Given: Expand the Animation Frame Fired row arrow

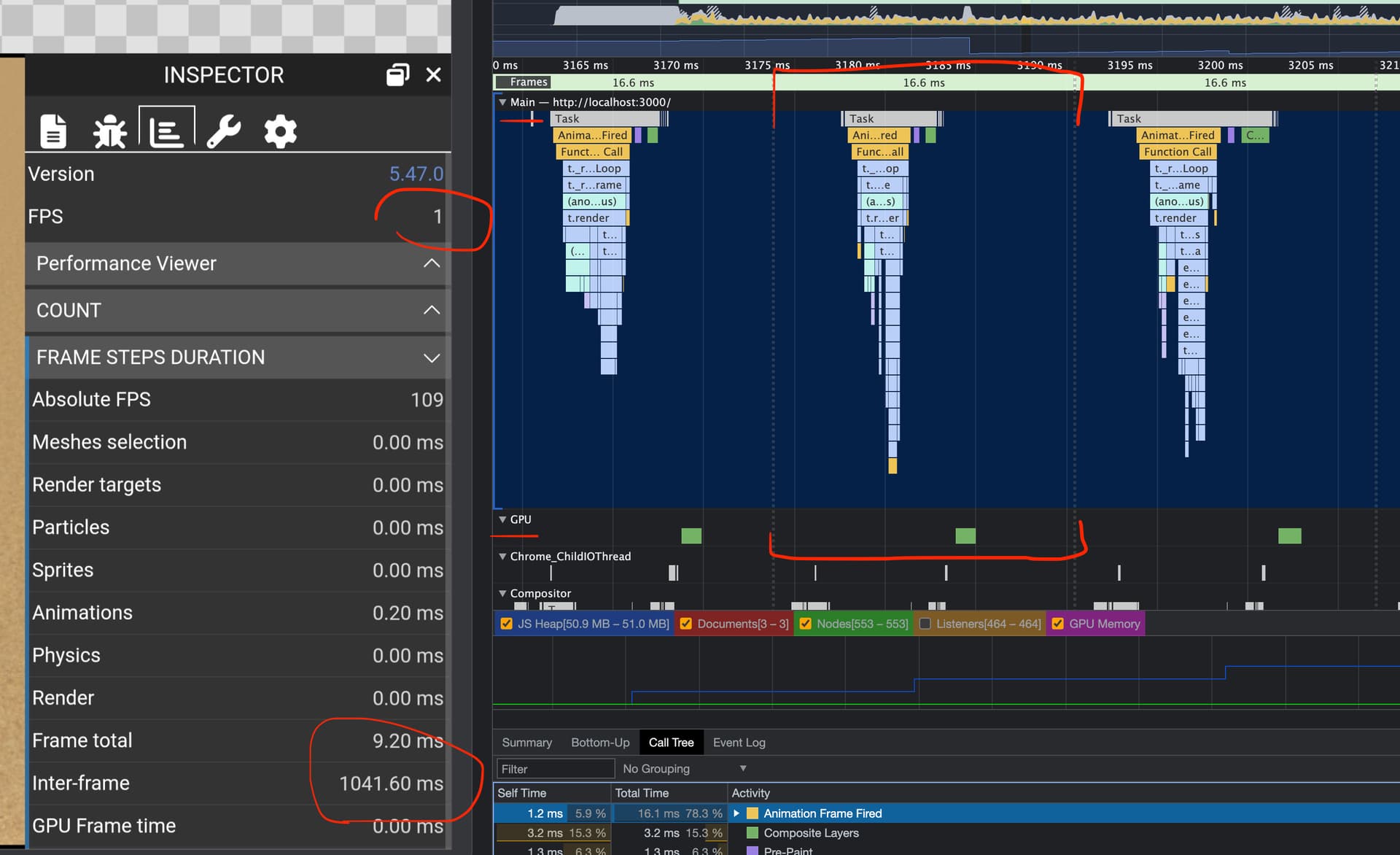Looking at the screenshot, I should point(736,813).
